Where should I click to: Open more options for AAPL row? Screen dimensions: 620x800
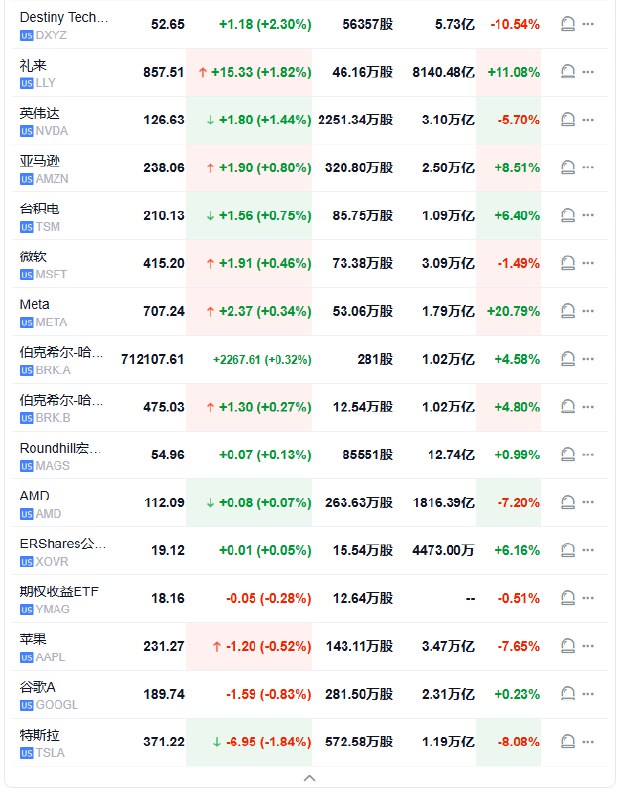pyautogui.click(x=588, y=646)
